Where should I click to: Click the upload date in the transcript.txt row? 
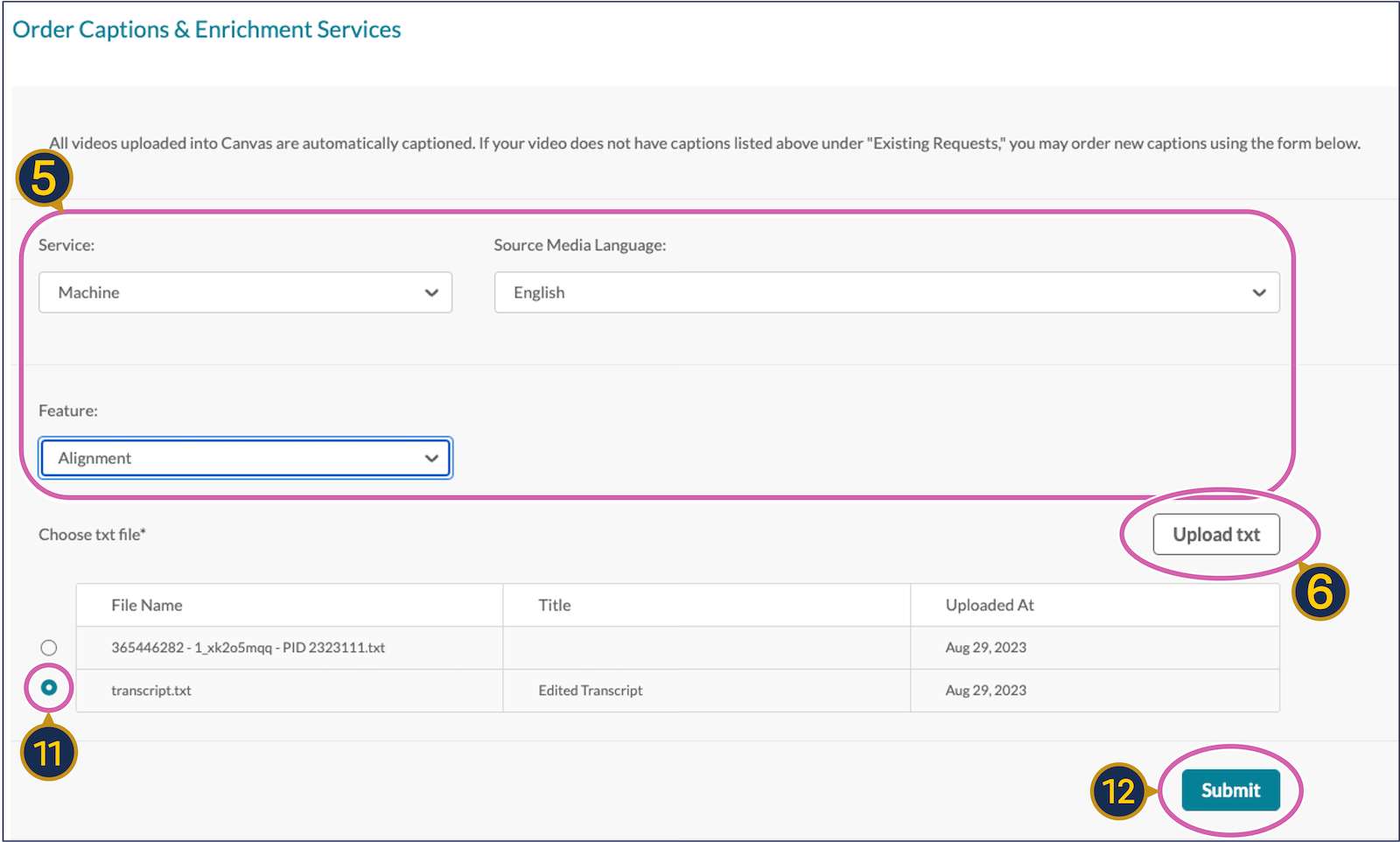pos(986,691)
